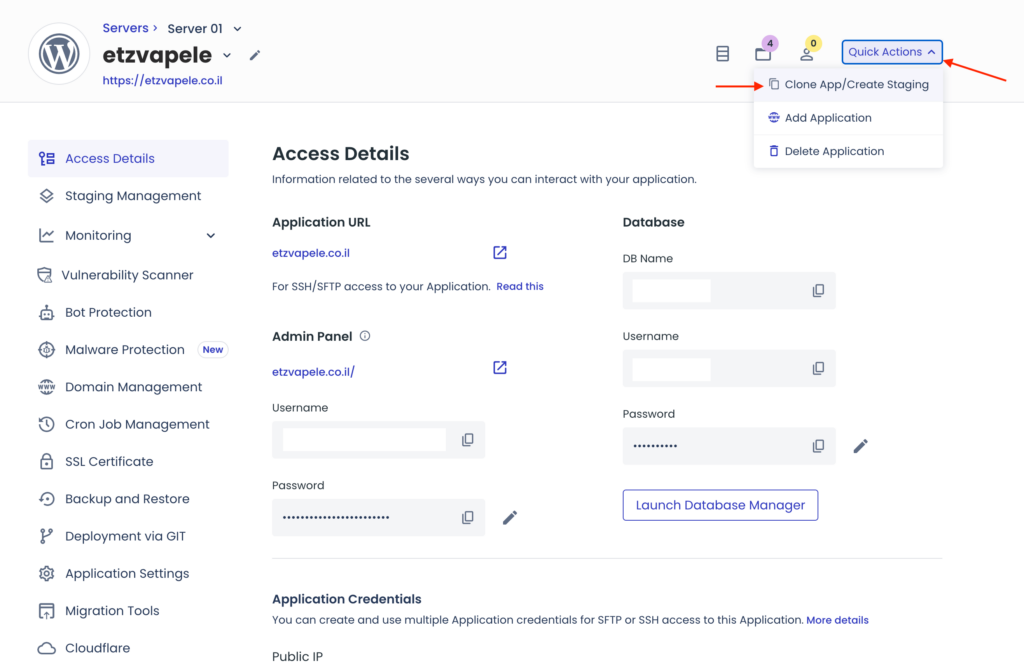Edit the Admin Panel password
The height and width of the screenshot is (666, 1024).
(x=510, y=518)
